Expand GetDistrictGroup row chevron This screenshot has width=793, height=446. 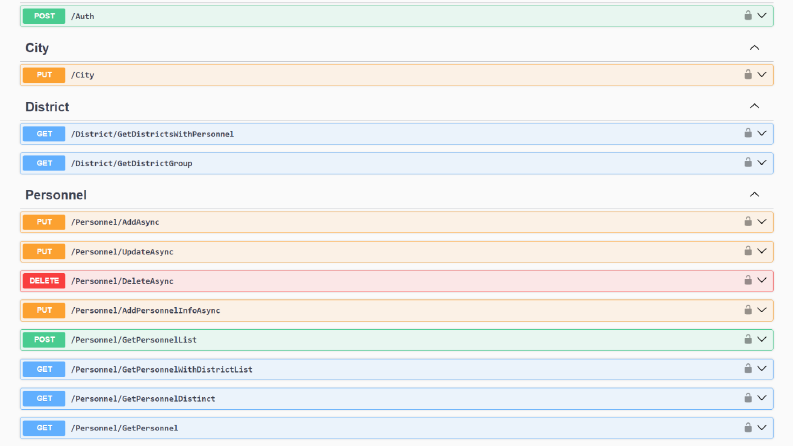762,162
